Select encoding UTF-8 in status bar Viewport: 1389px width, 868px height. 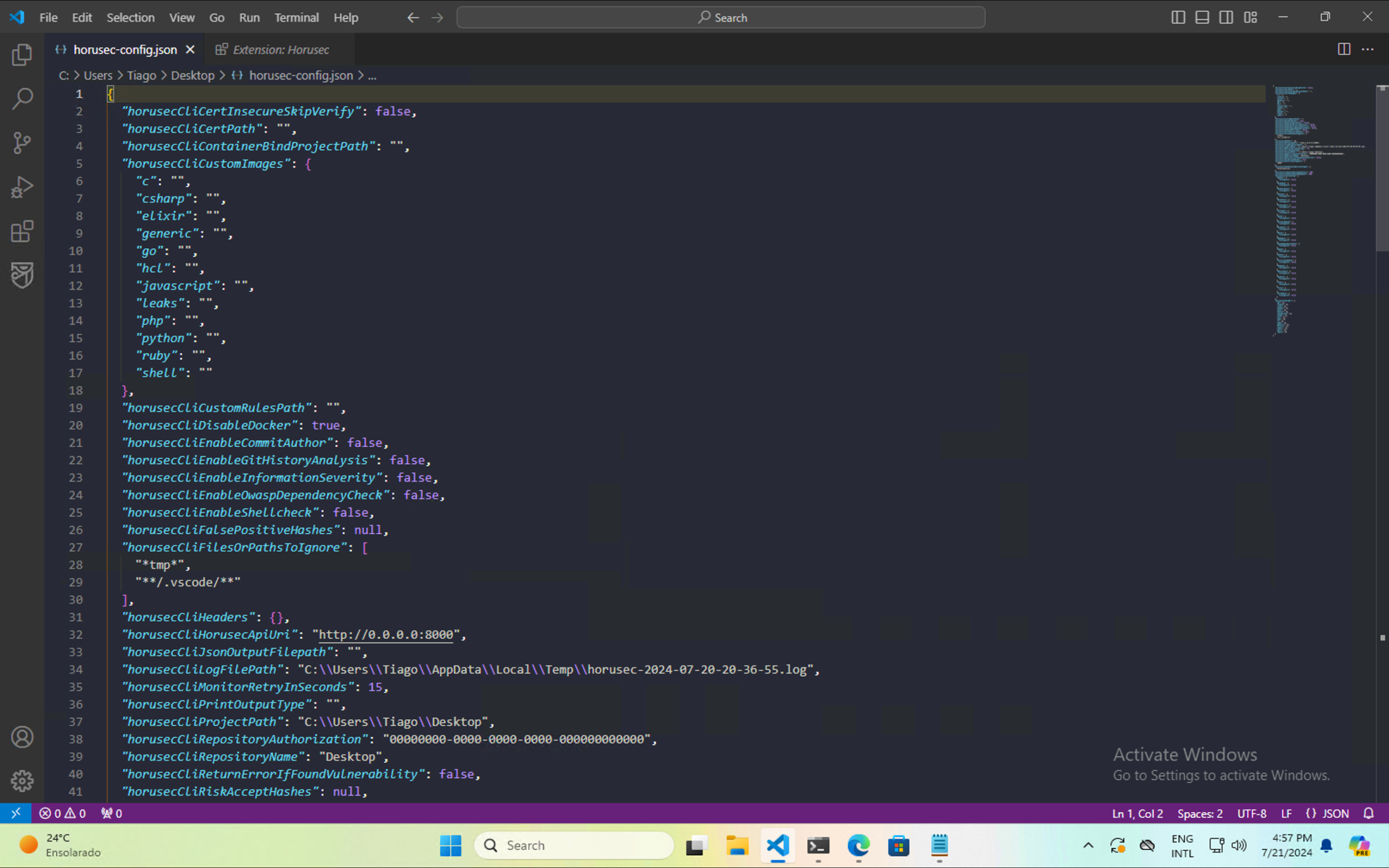click(1251, 813)
